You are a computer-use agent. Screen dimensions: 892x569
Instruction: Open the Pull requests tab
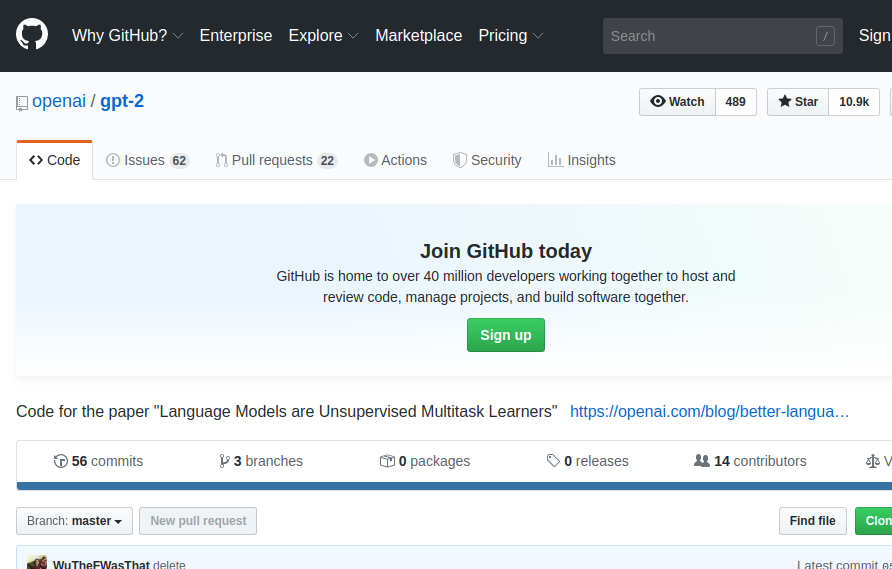276,160
